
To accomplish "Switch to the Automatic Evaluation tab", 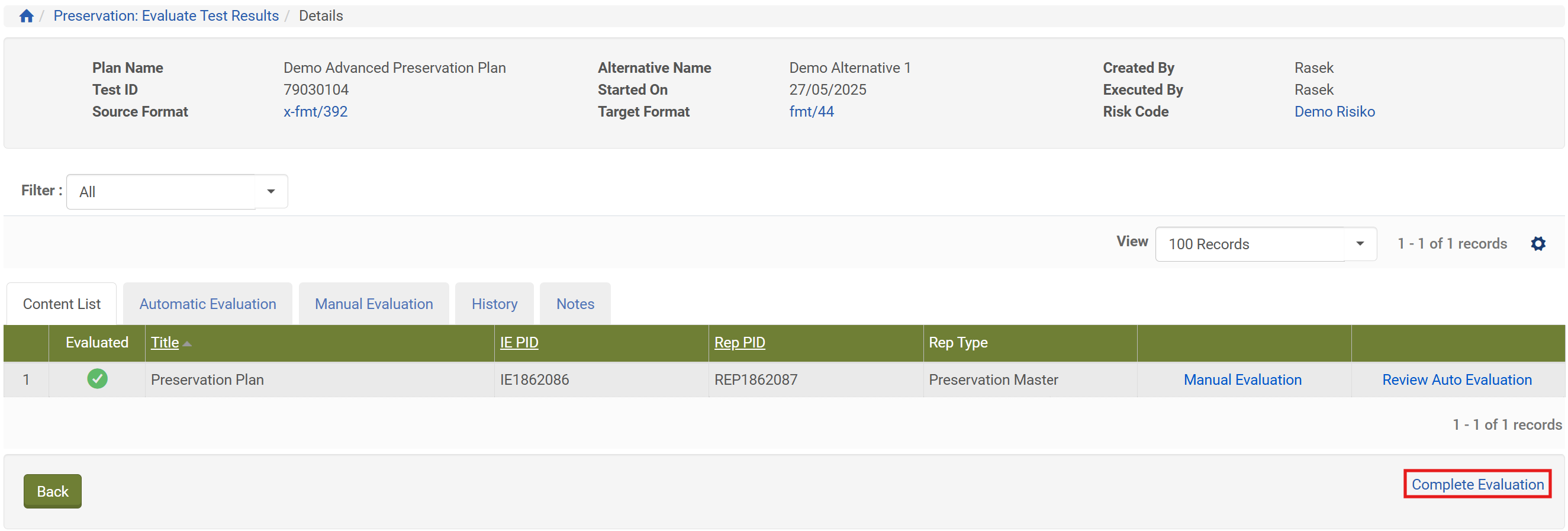I will pyautogui.click(x=208, y=304).
